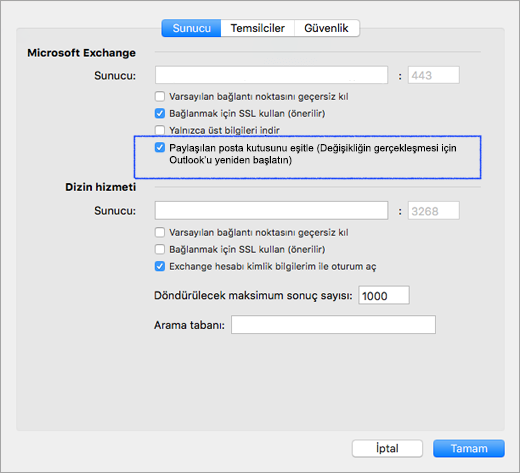520x473 pixels.
Task: Check Bağlanmak için SSL kullan under Dizin hizmeti
Action: pyautogui.click(x=160, y=249)
